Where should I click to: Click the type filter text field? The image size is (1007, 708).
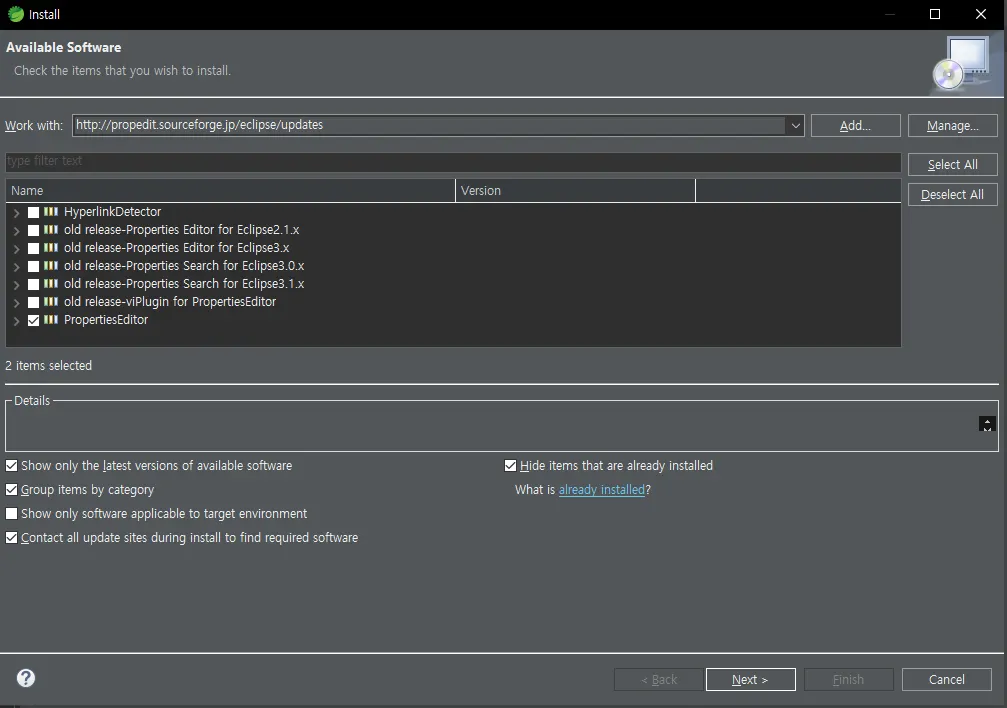point(453,161)
